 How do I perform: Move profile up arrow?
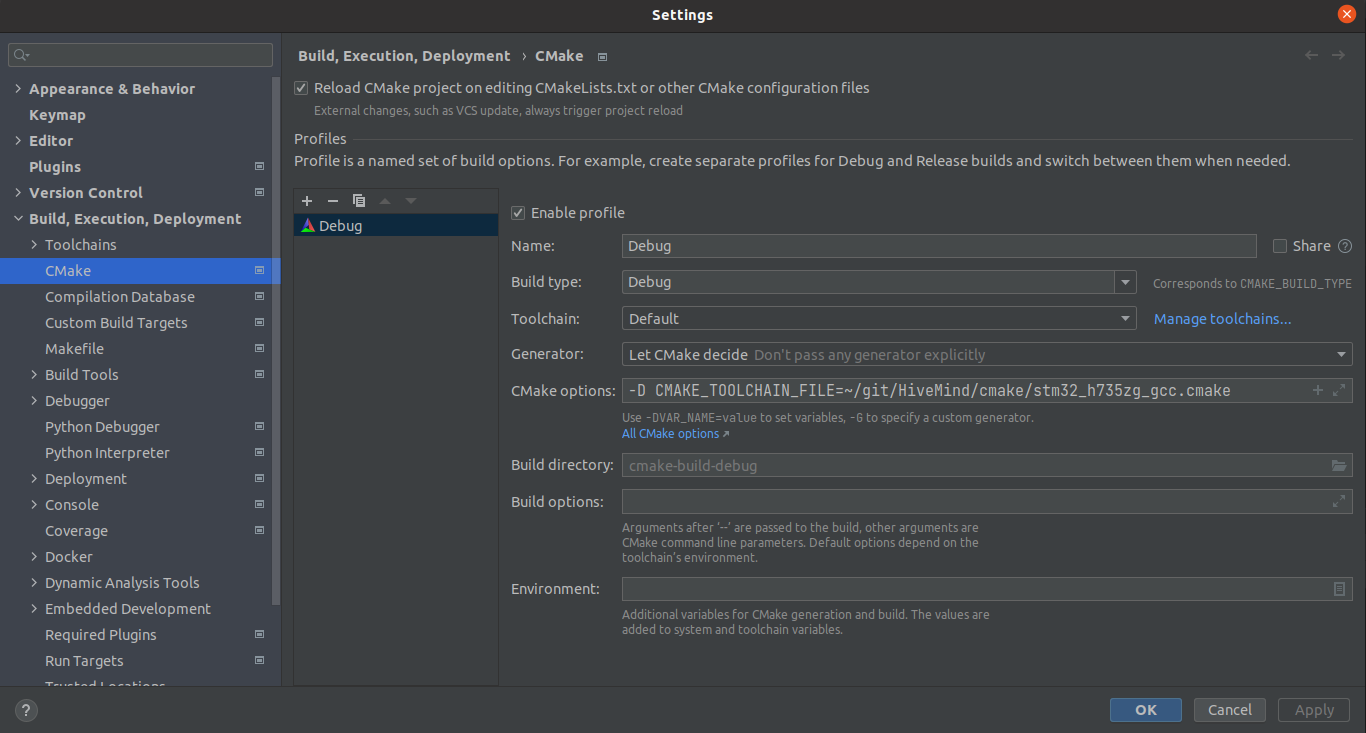point(385,201)
